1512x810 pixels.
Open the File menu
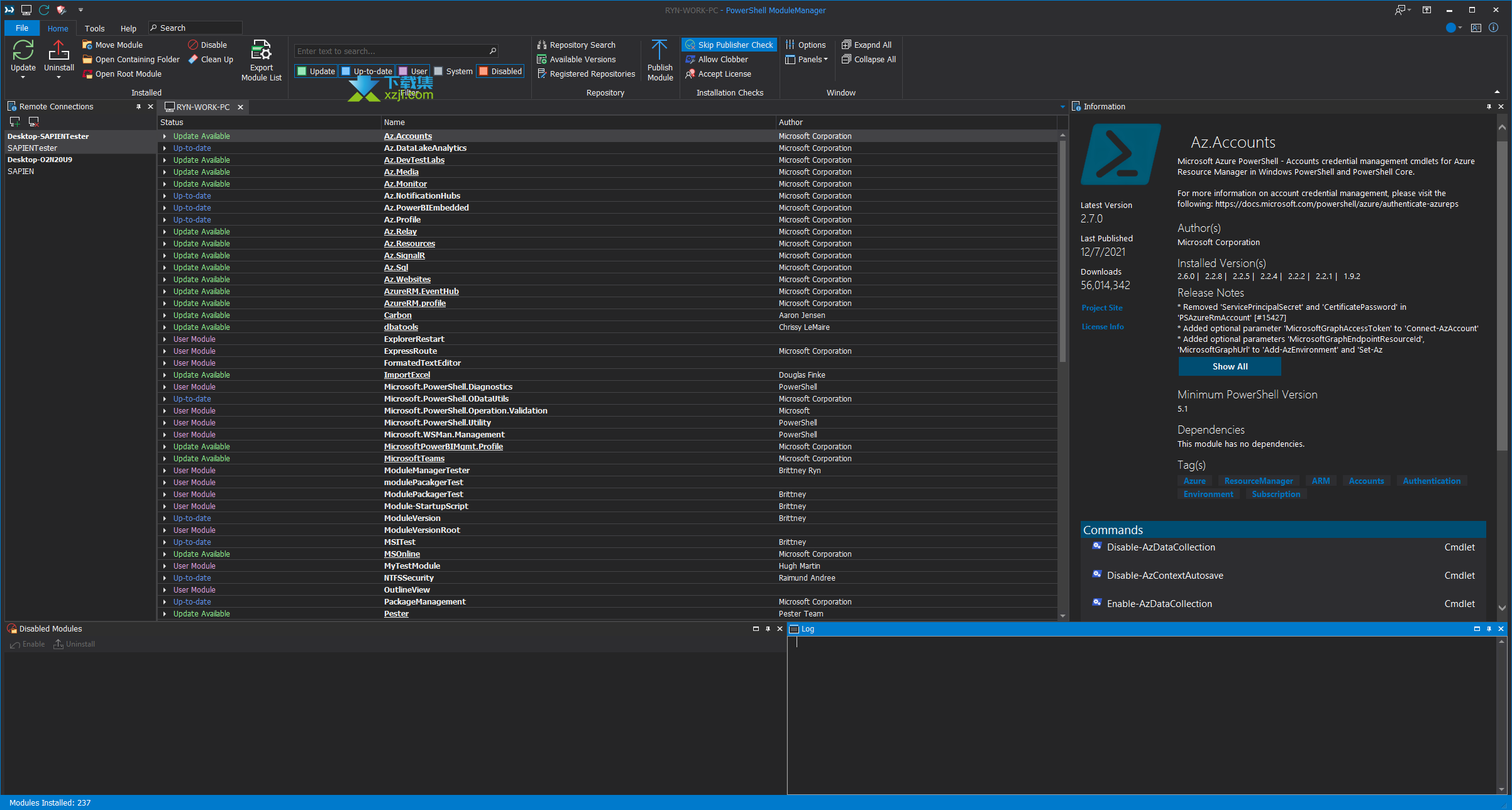(x=22, y=28)
